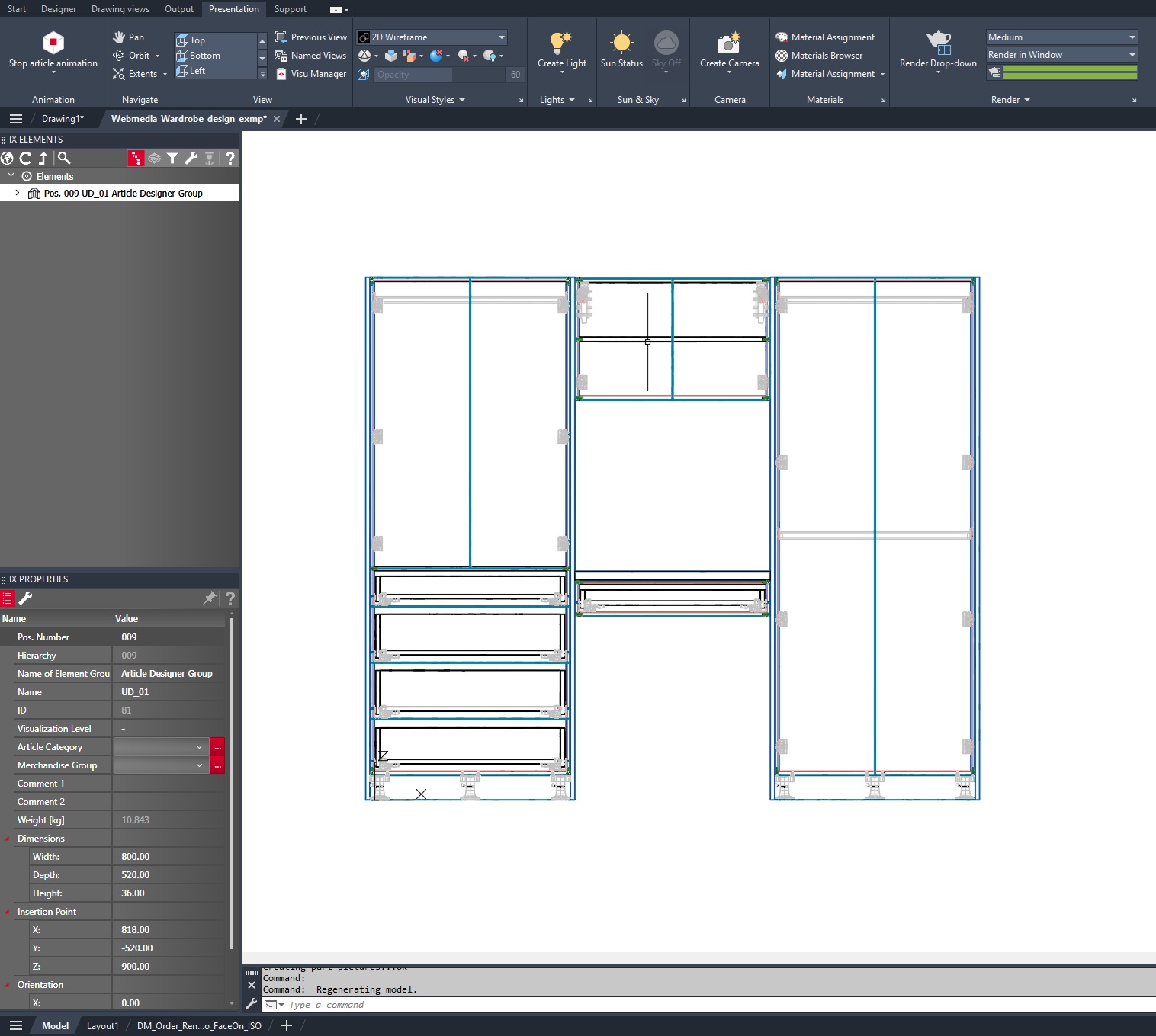Click the Sun Status icon
The height and width of the screenshot is (1036, 1156).
click(621, 42)
